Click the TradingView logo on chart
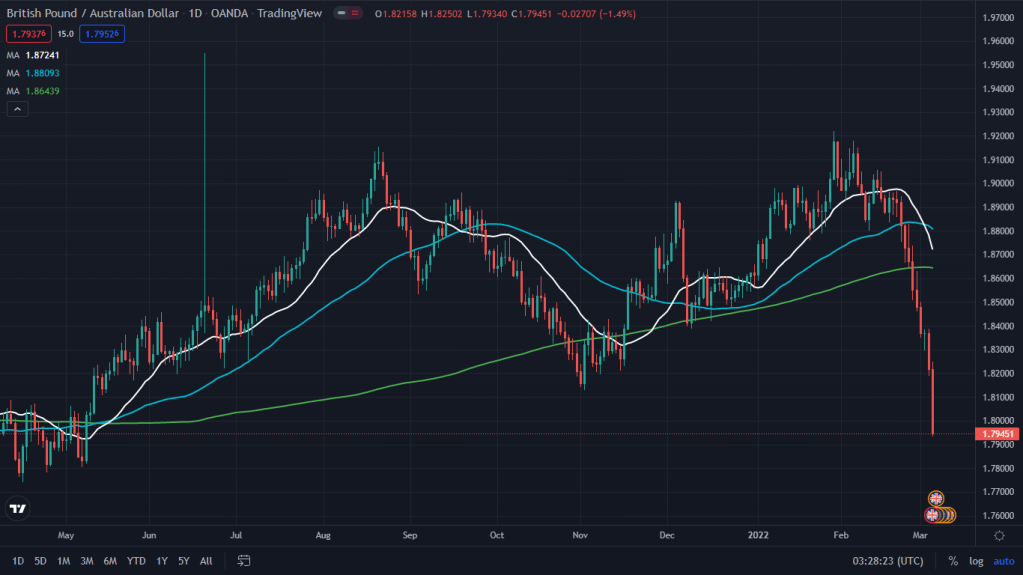The height and width of the screenshot is (575, 1023). [x=17, y=509]
